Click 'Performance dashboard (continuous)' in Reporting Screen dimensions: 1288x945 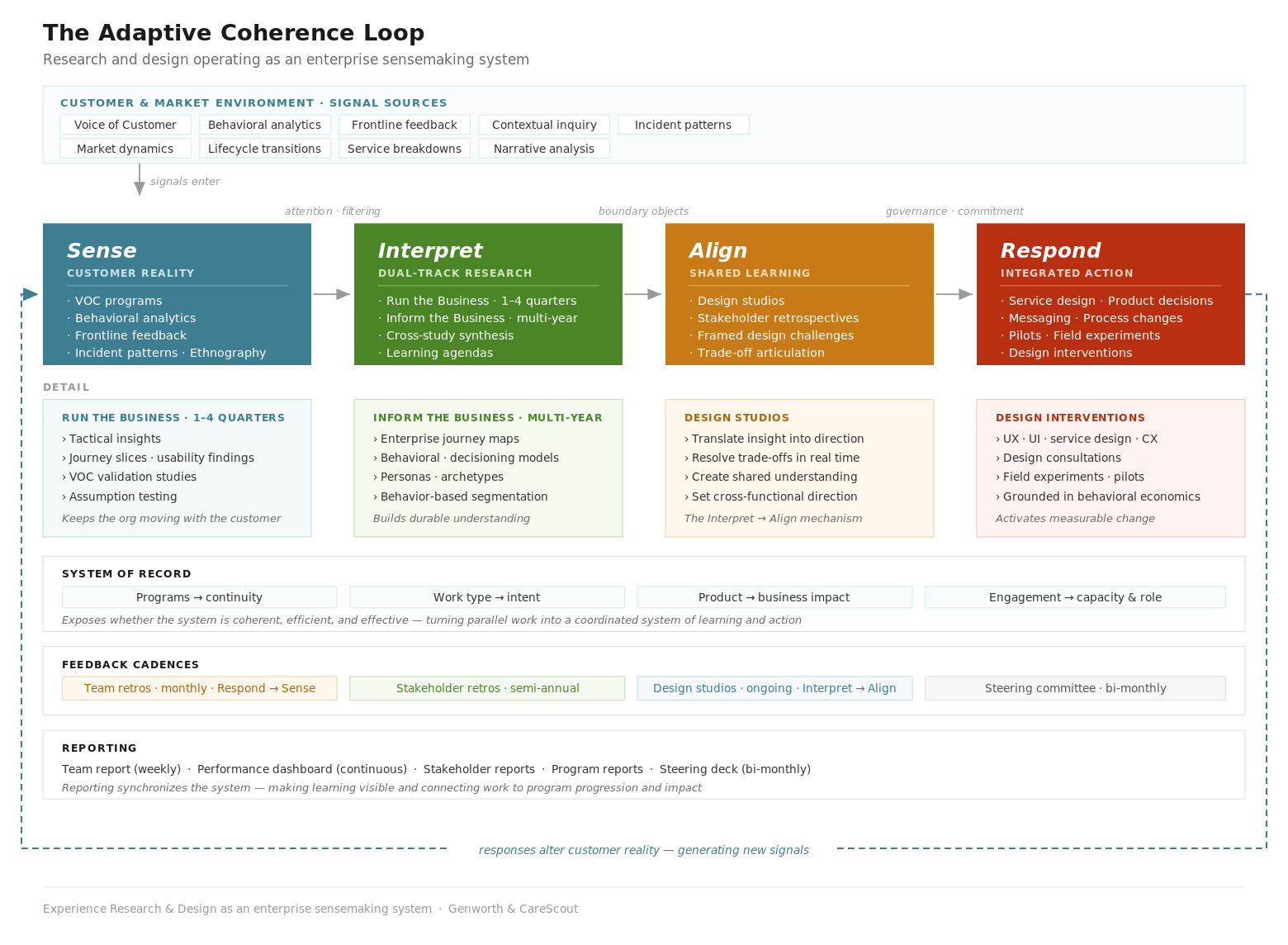[302, 769]
